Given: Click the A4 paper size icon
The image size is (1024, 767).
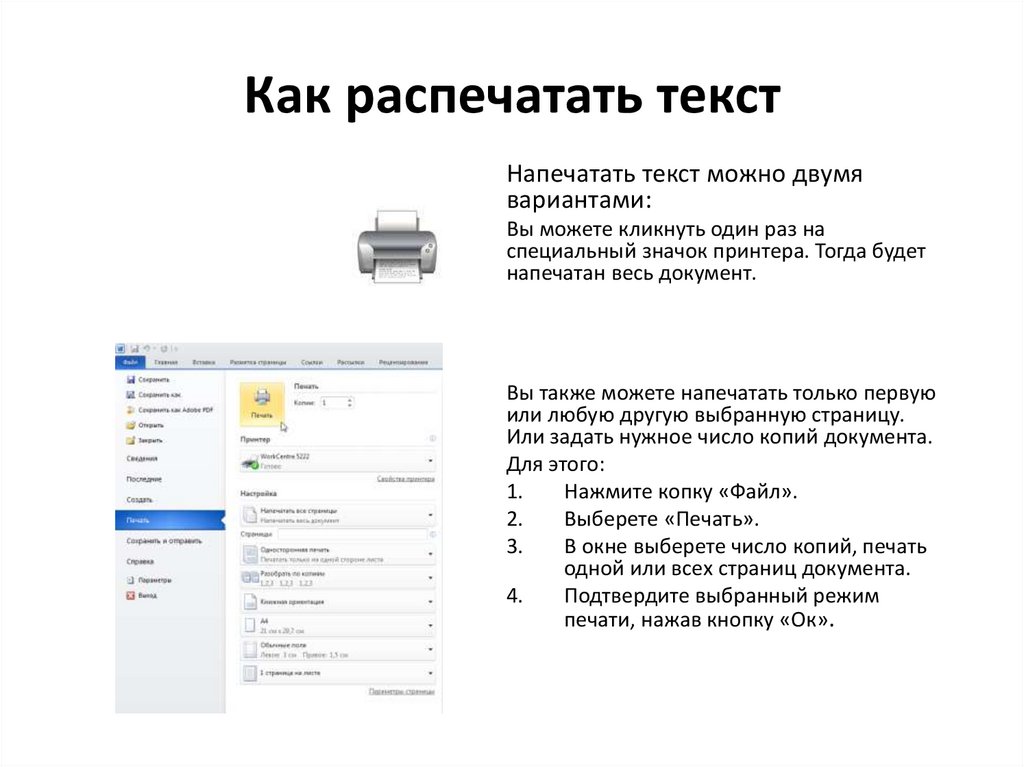Looking at the screenshot, I should pyautogui.click(x=250, y=625).
